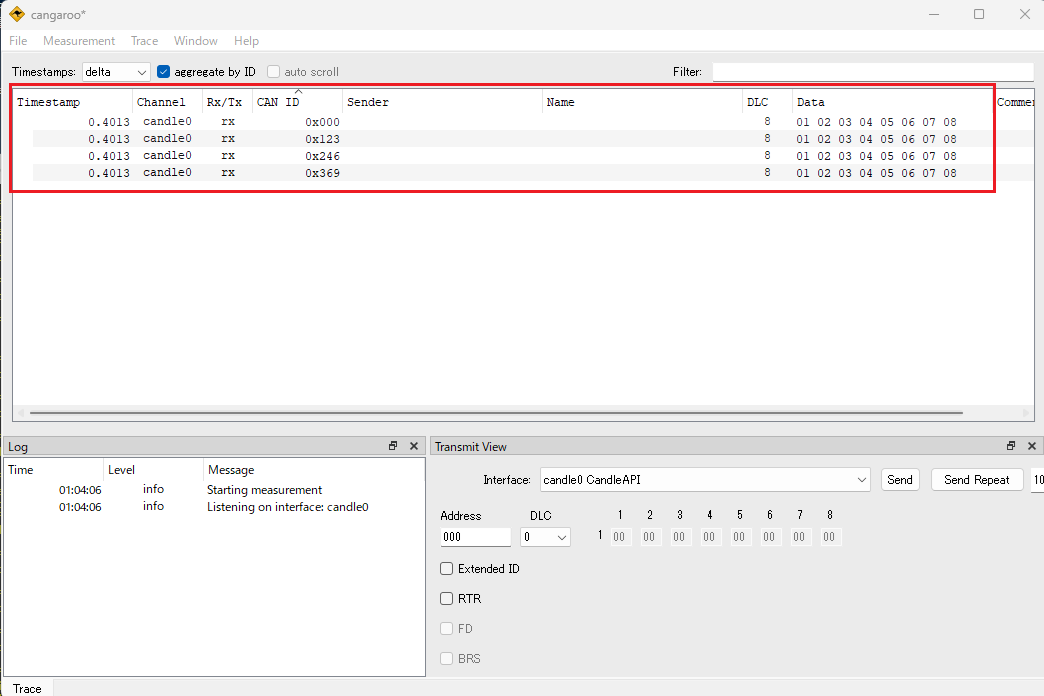Sort by Timestamp column header
Image resolution: width=1044 pixels, height=696 pixels.
(x=73, y=102)
